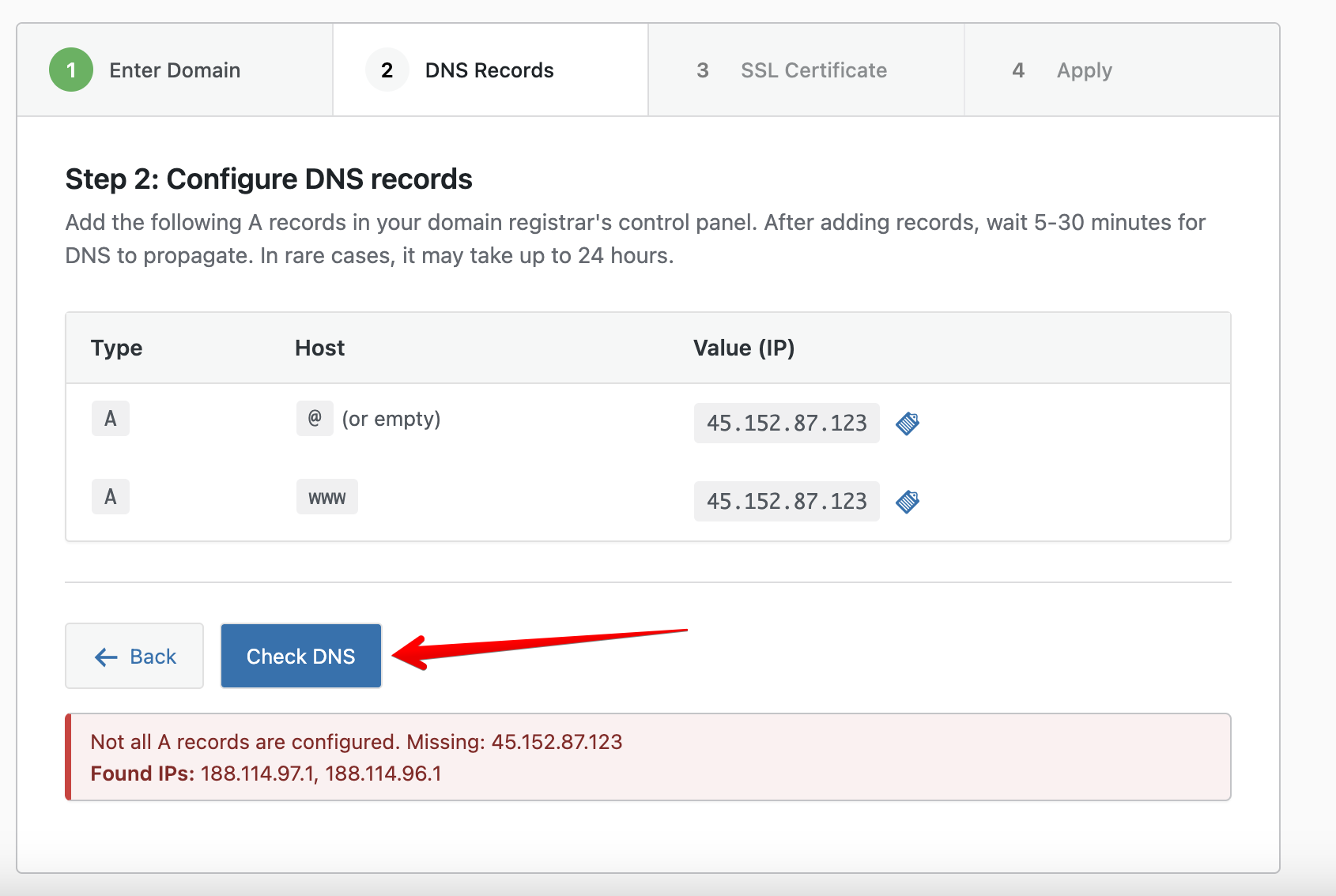1336x896 pixels.
Task: Click the @ host badge
Action: pyautogui.click(x=315, y=419)
